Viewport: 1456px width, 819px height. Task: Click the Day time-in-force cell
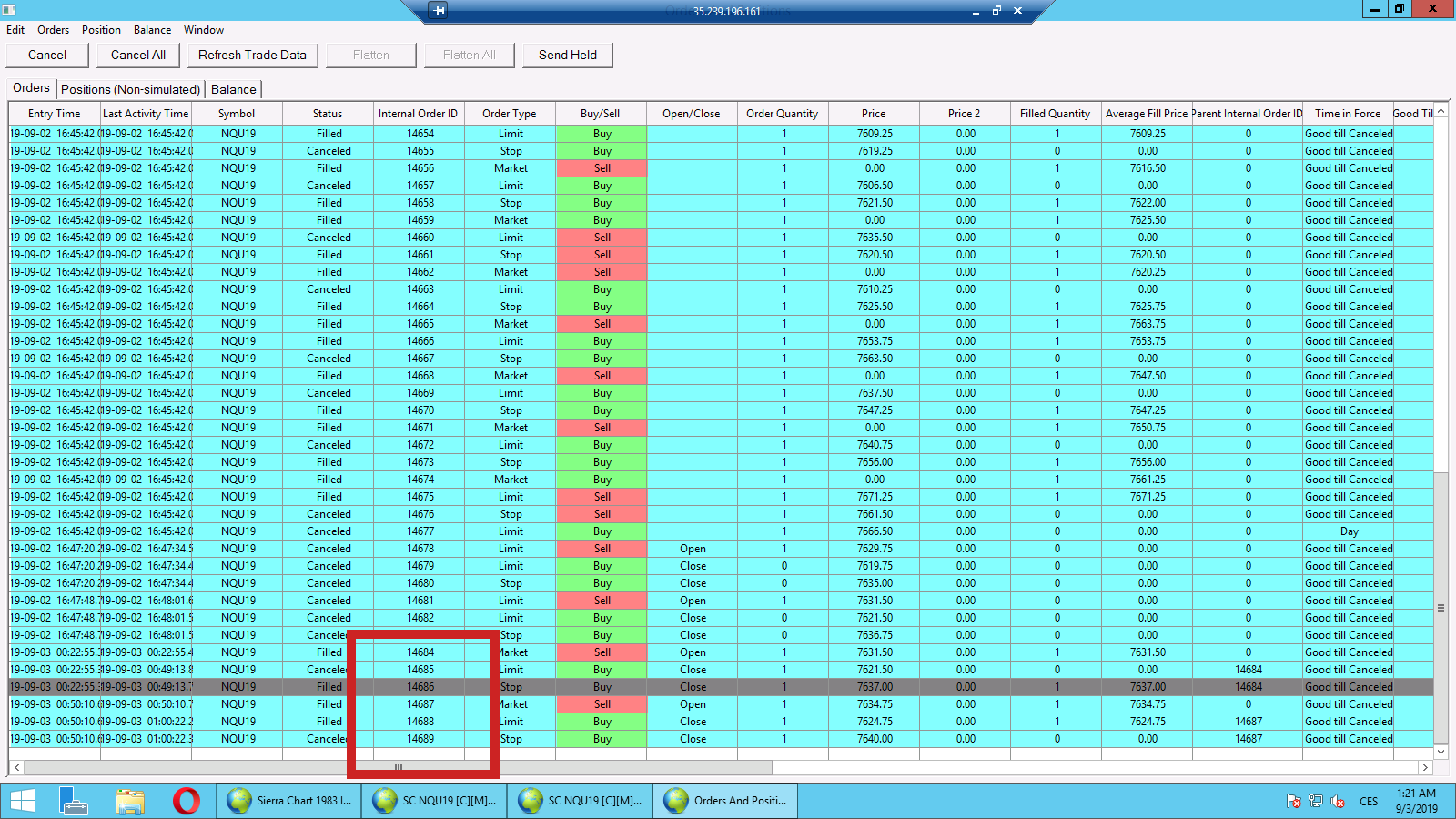(x=1349, y=531)
